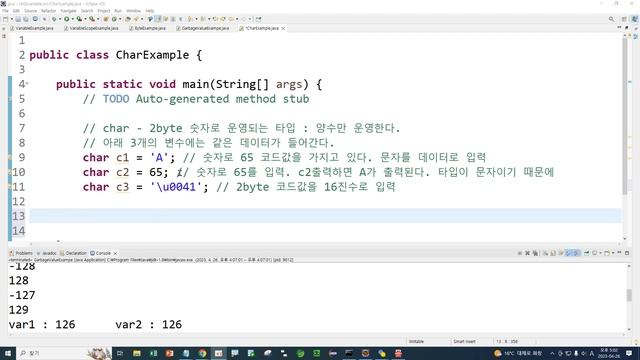Switch to GarbageValueExample.java editor tab
Viewport: 640px width, 360px height.
(202, 28)
